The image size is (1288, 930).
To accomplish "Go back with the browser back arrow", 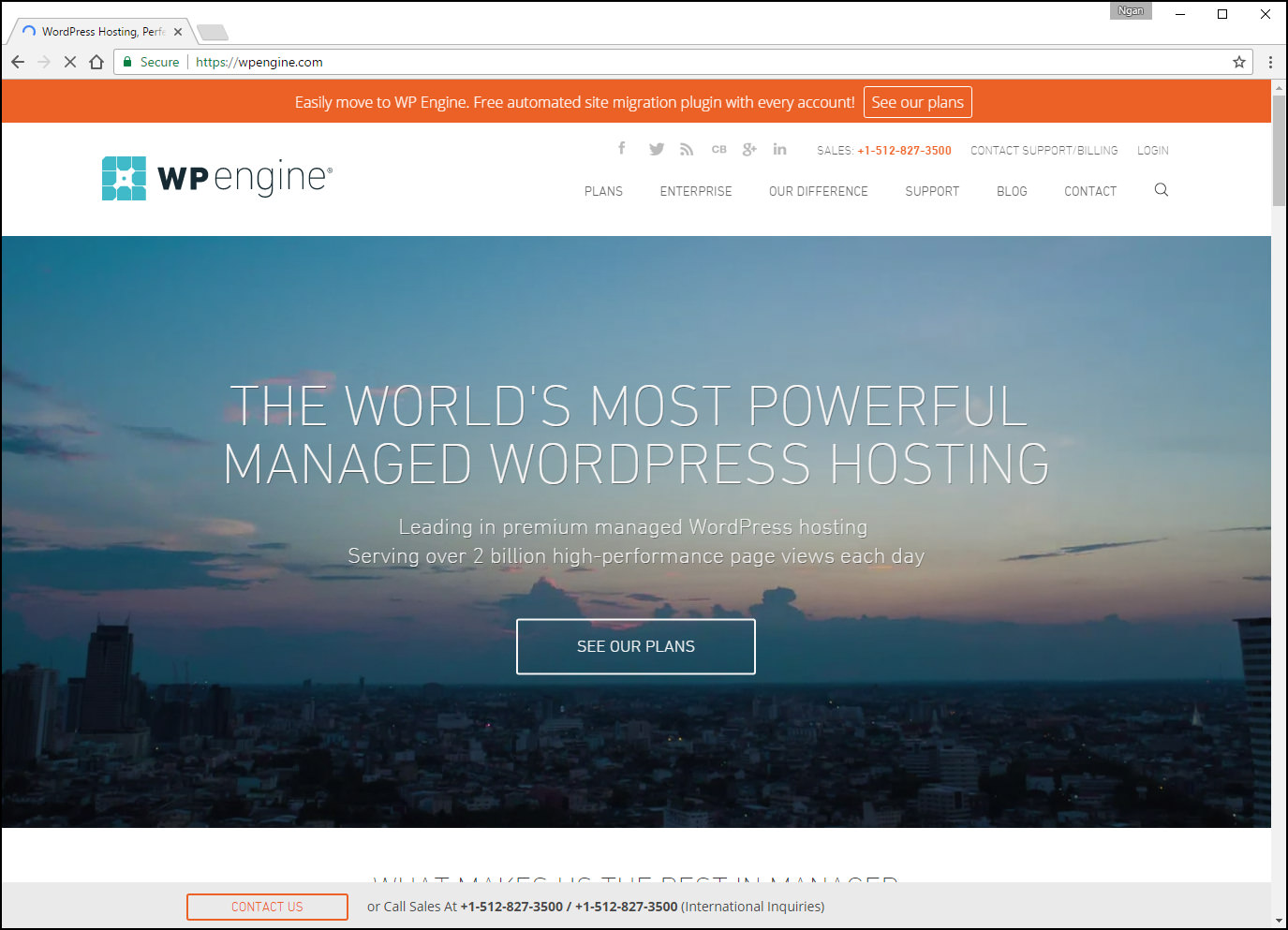I will pyautogui.click(x=18, y=62).
